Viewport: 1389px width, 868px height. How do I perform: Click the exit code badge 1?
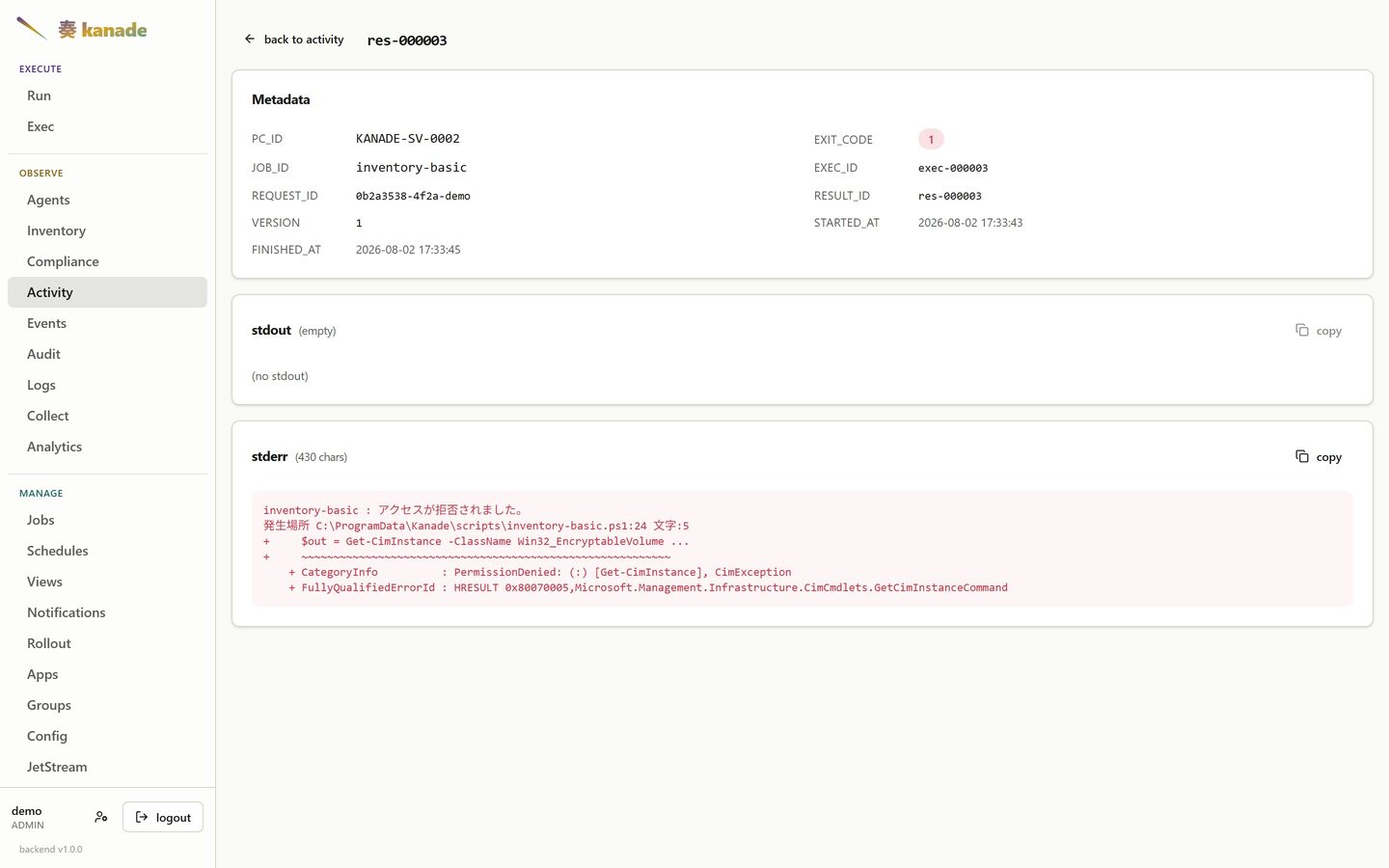click(x=931, y=139)
